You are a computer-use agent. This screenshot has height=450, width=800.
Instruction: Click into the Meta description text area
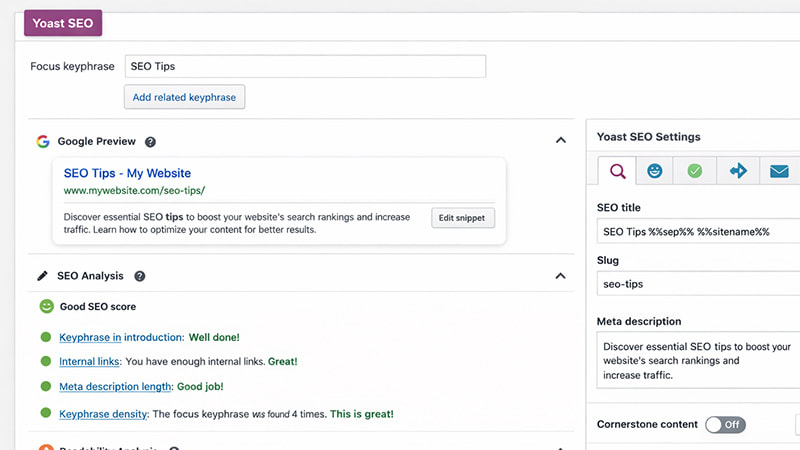[698, 360]
